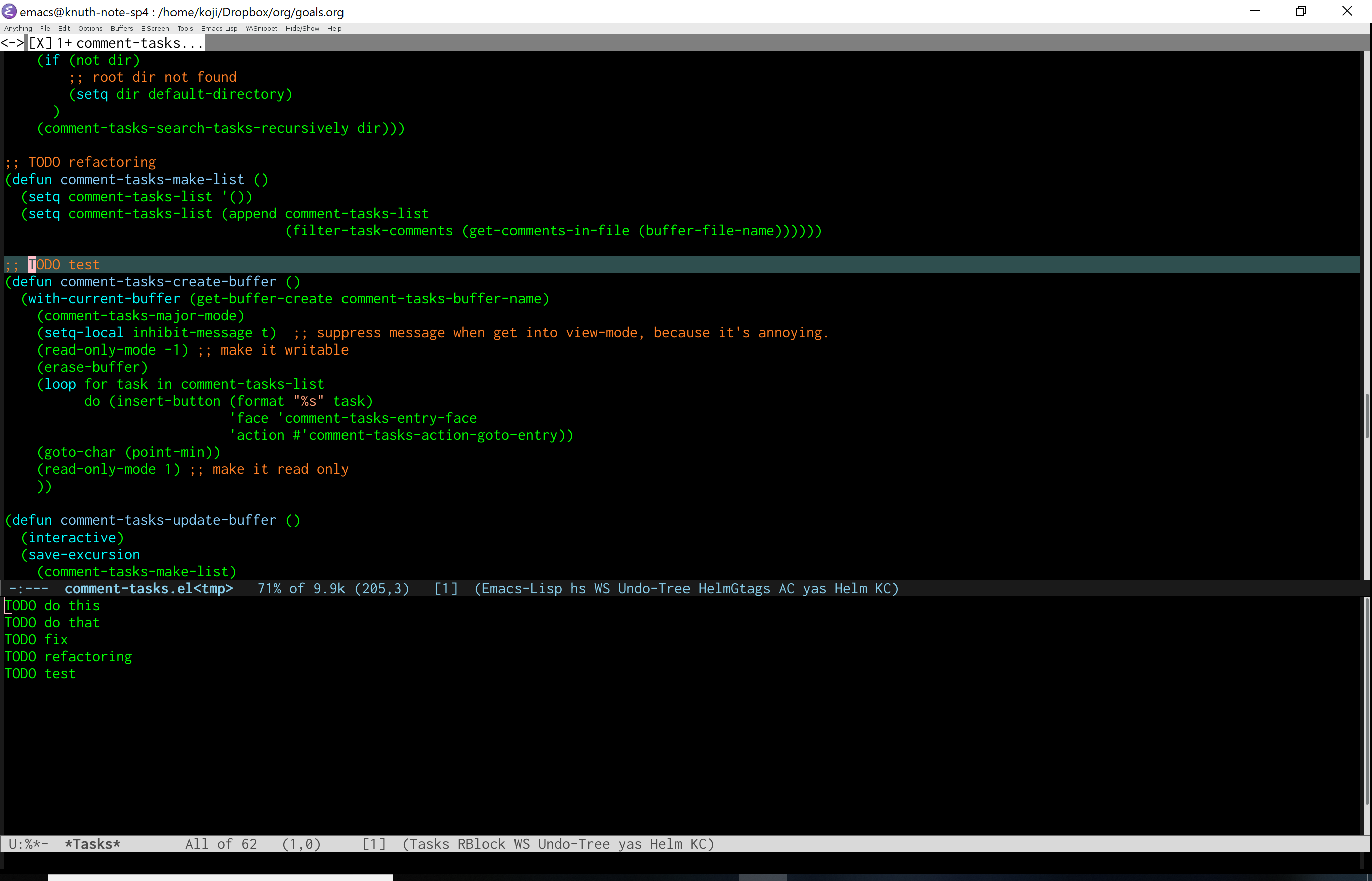This screenshot has height=881, width=1372.
Task: Place cursor on 'defun comment-tasks-make-list' line
Action: [136, 180]
